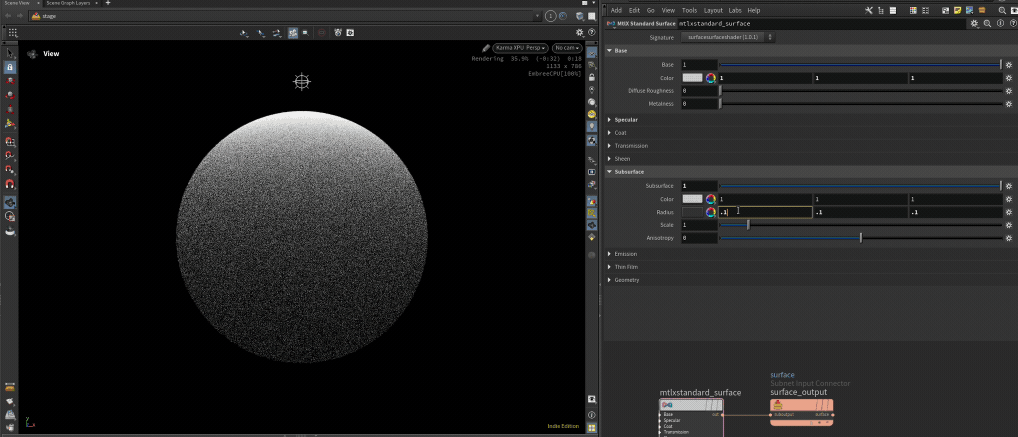Expand the Specular section
Image resolution: width=1018 pixels, height=437 pixels.
pyautogui.click(x=626, y=120)
